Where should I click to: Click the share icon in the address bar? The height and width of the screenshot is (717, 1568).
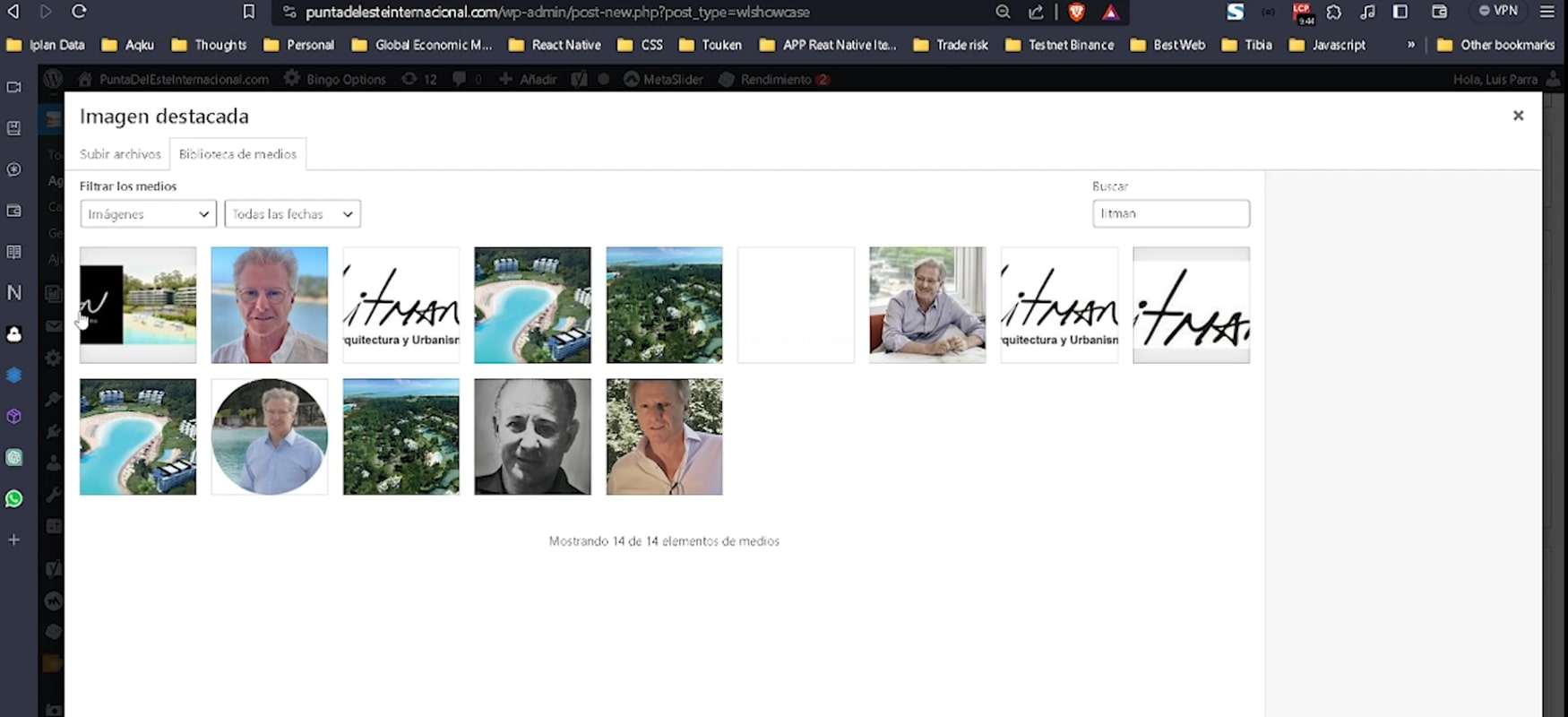coord(1036,12)
